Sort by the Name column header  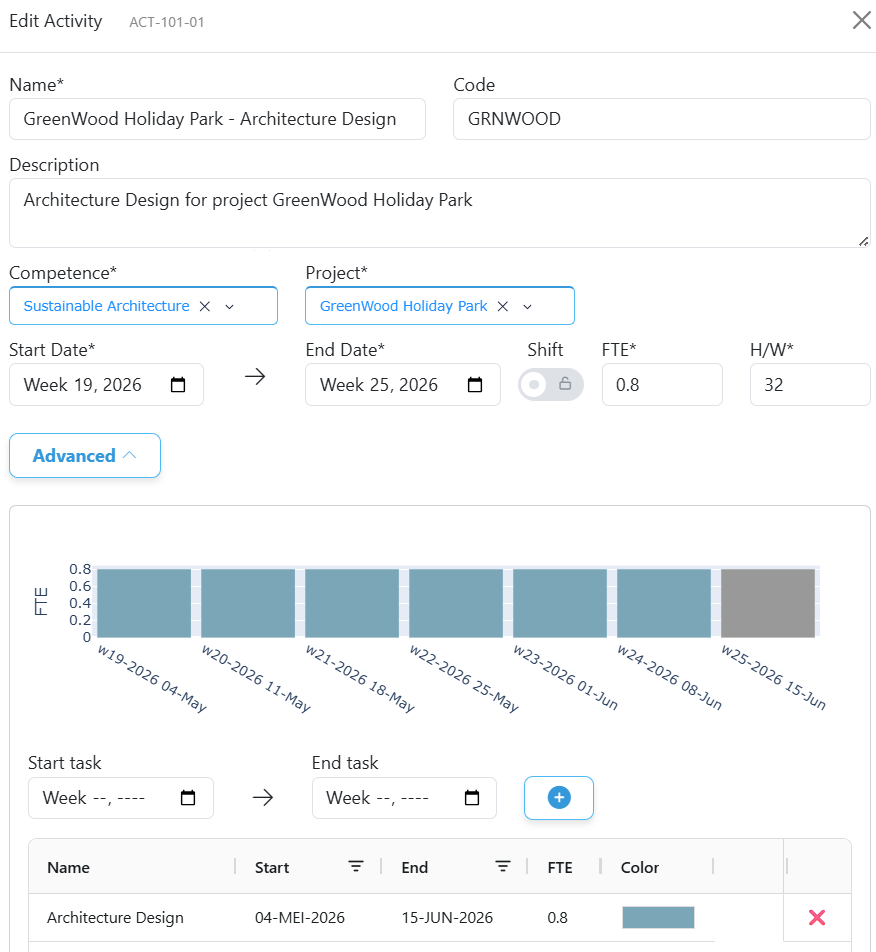coord(69,868)
